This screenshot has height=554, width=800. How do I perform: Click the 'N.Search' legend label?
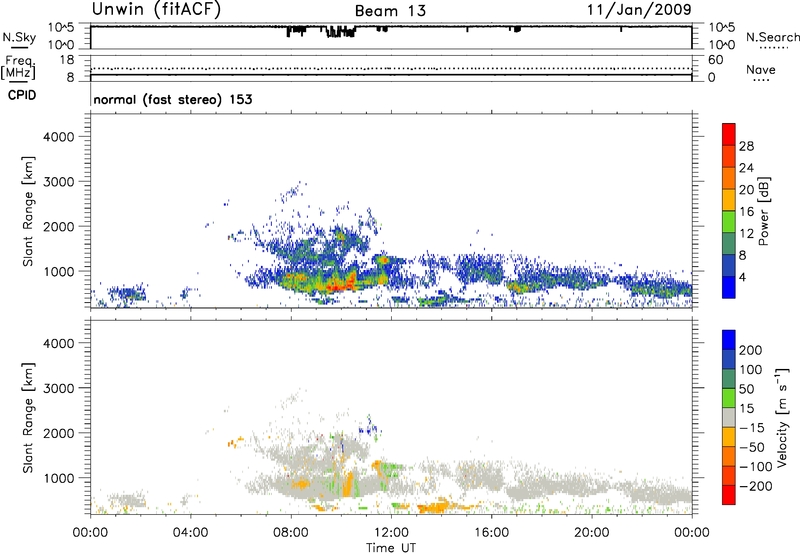tap(772, 37)
